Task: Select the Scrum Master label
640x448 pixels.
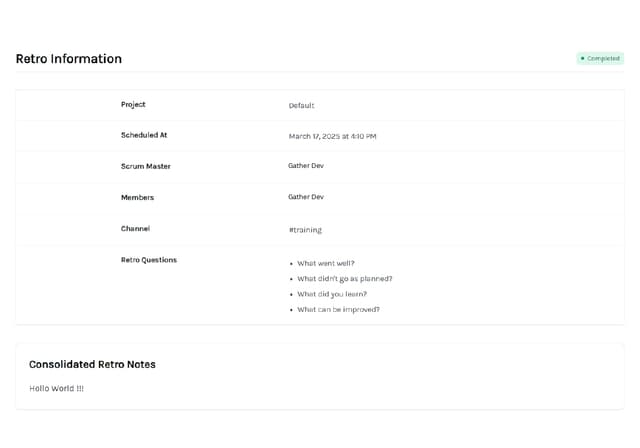Action: click(x=146, y=166)
